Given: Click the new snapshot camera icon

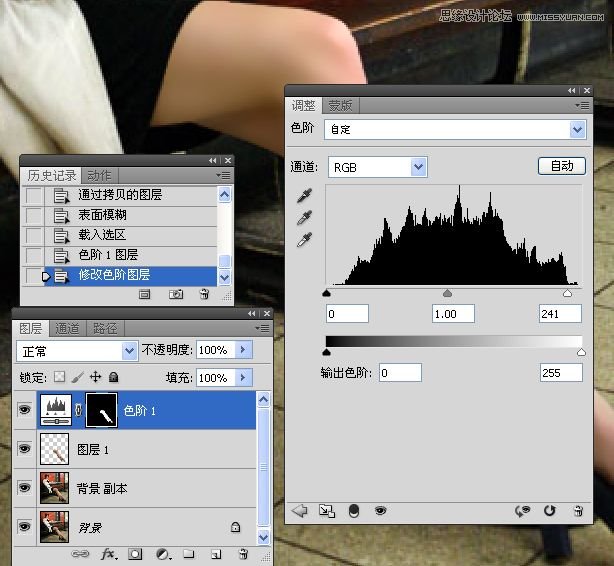Looking at the screenshot, I should (x=176, y=294).
